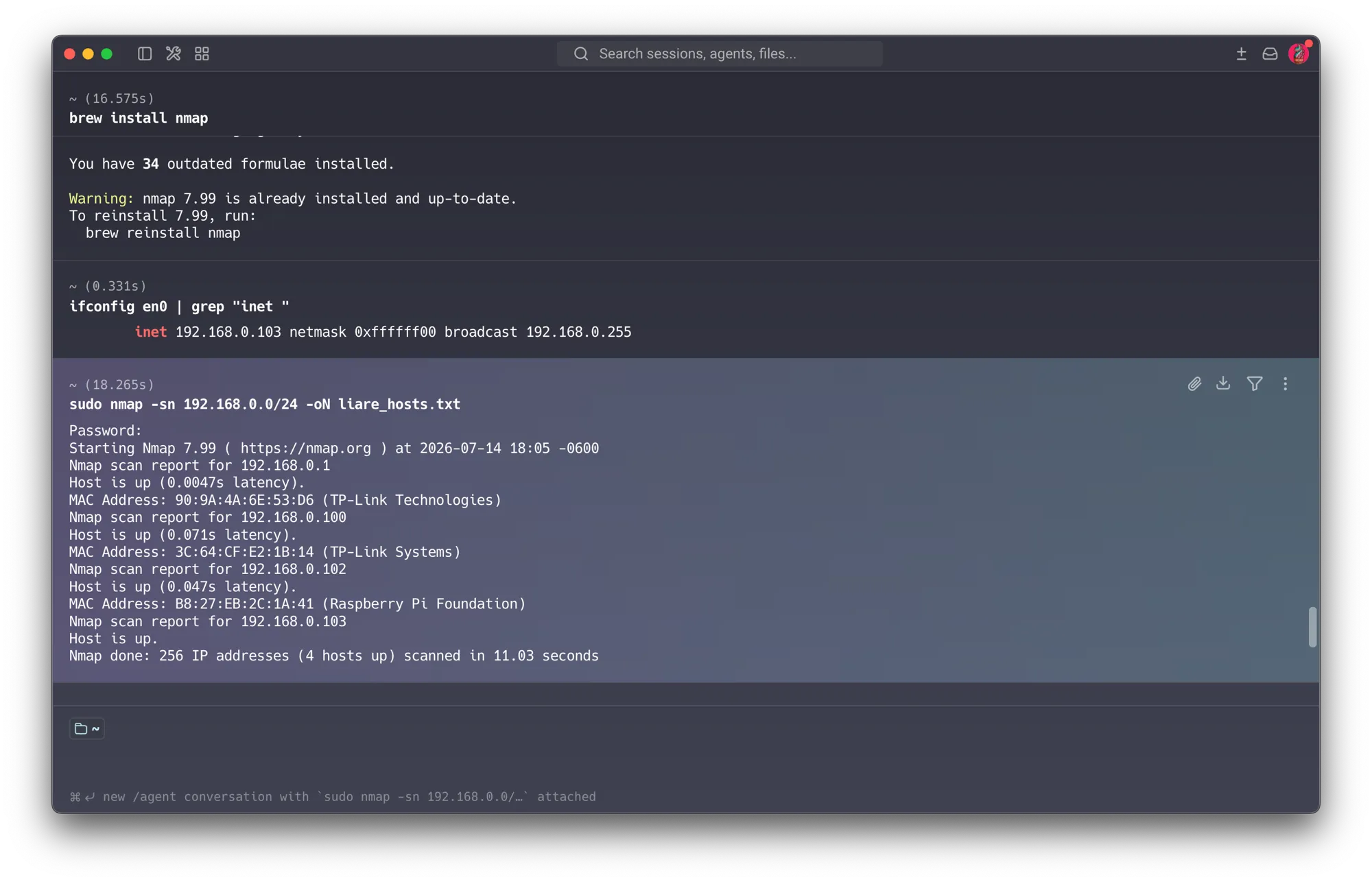Click the 'TP-Link Systems' MAC address line
The width and height of the screenshot is (1372, 882).
(x=265, y=552)
